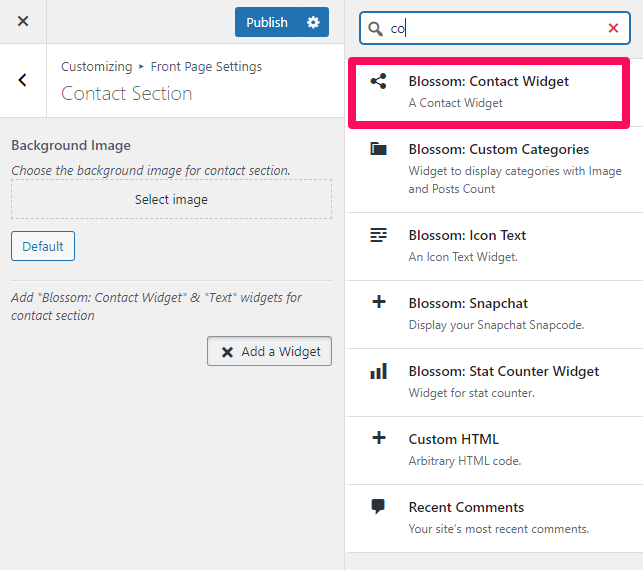643x570 pixels.
Task: Choose Blossom: Custom Categories folder icon
Action: 379,148
